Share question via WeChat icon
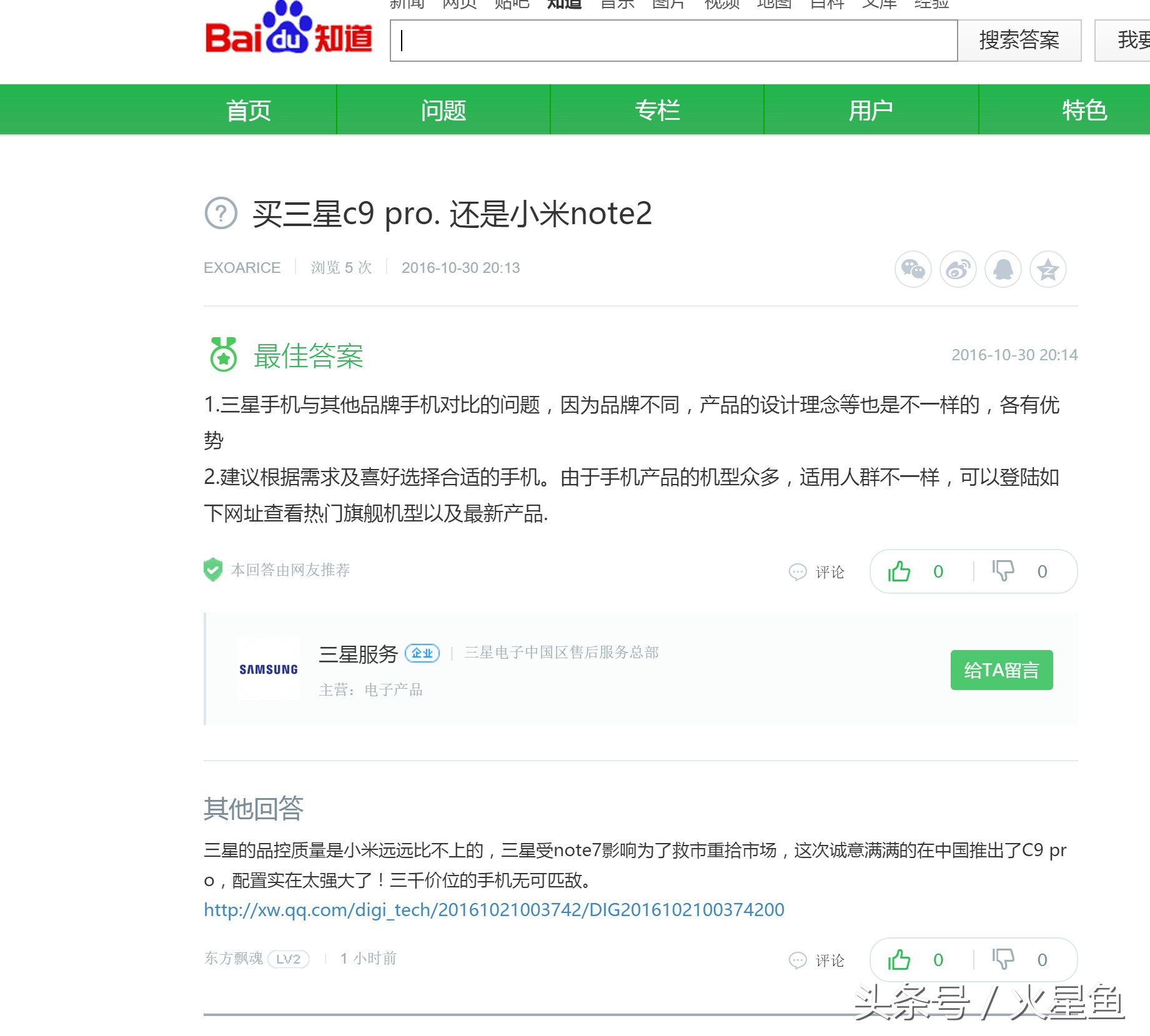 [x=913, y=270]
